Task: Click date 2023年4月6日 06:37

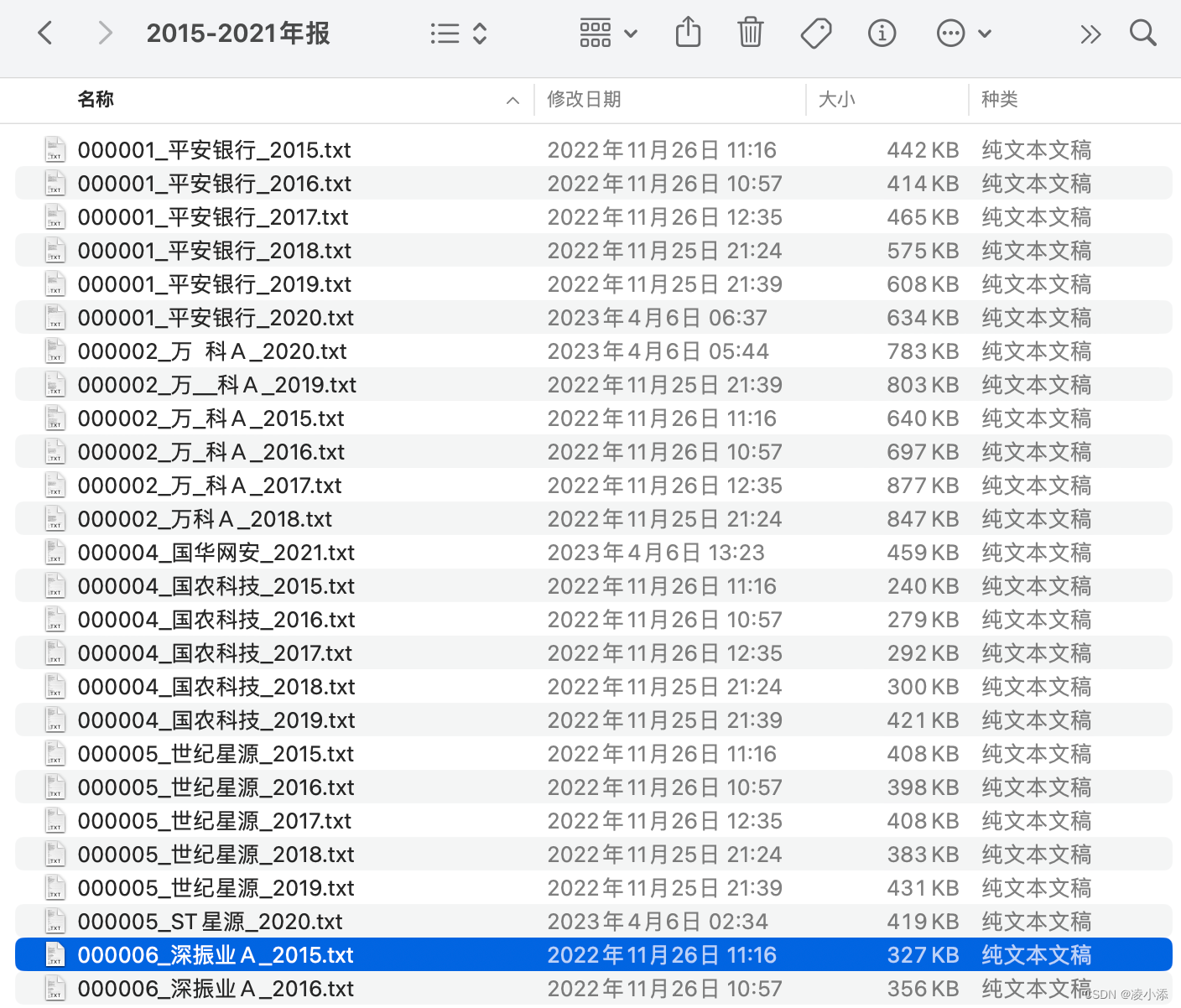Action: [658, 318]
